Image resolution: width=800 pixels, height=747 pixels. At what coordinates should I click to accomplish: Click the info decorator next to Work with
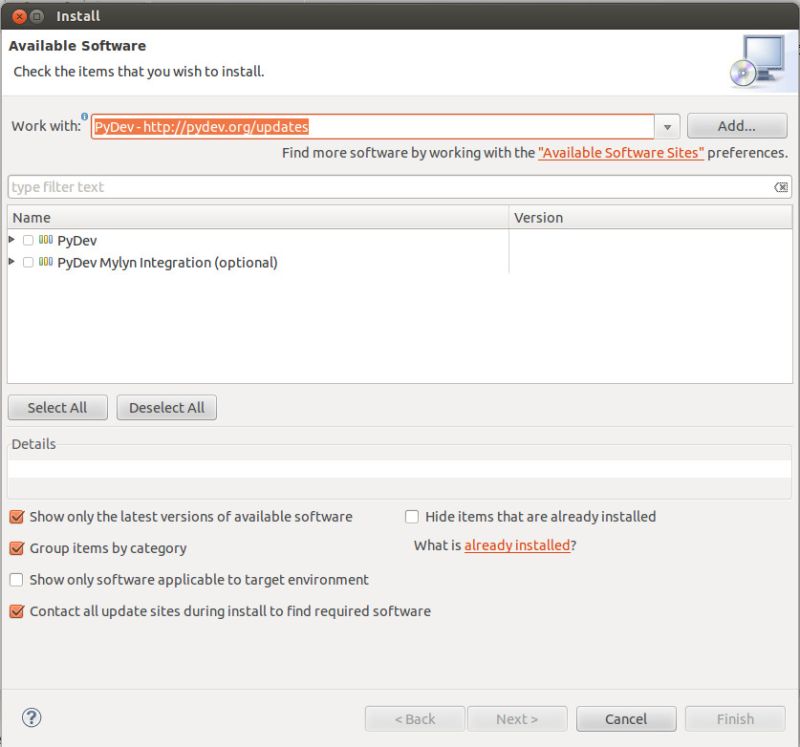click(85, 116)
